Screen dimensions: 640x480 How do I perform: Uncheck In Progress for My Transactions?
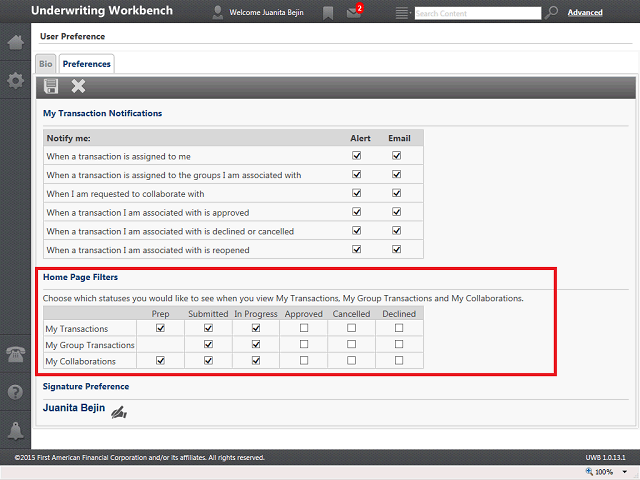[x=256, y=328]
